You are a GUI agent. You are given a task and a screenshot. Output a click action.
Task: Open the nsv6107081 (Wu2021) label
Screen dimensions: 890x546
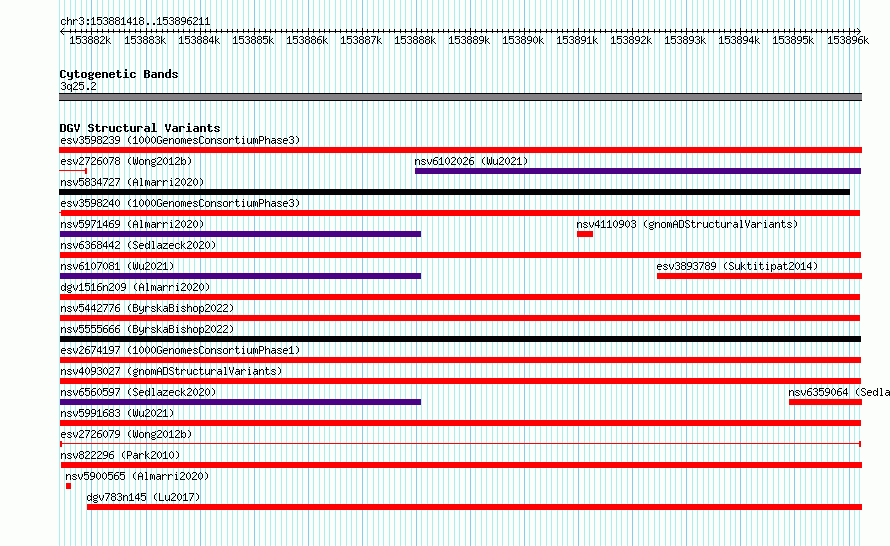117,266
